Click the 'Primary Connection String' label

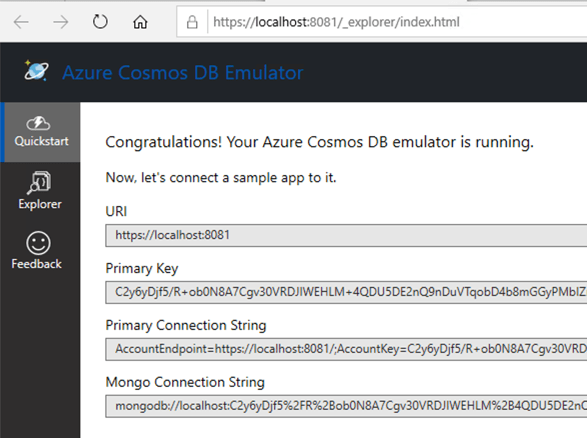click(x=186, y=325)
